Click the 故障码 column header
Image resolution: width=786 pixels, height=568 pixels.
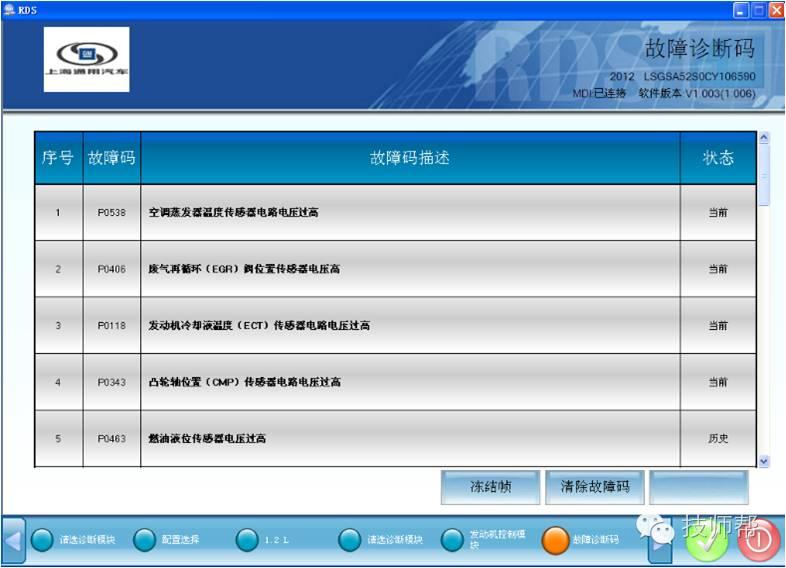pos(112,158)
